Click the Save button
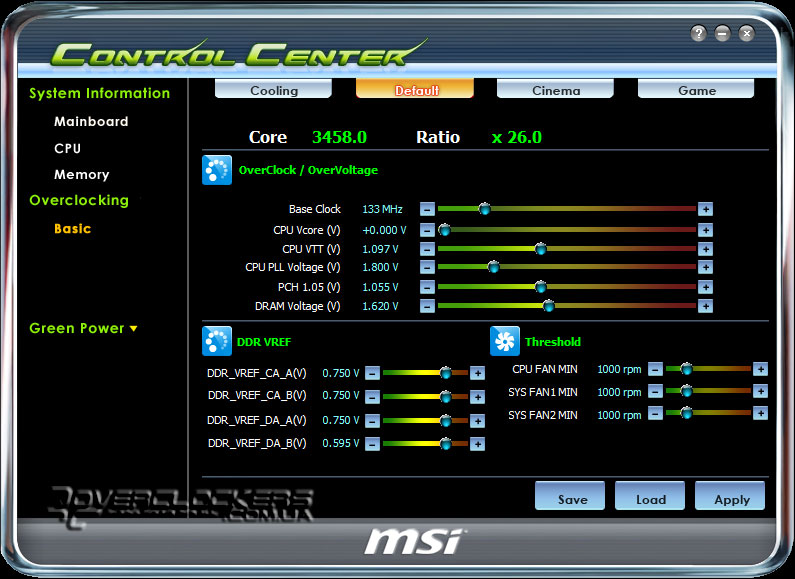795x579 pixels. coord(570,496)
